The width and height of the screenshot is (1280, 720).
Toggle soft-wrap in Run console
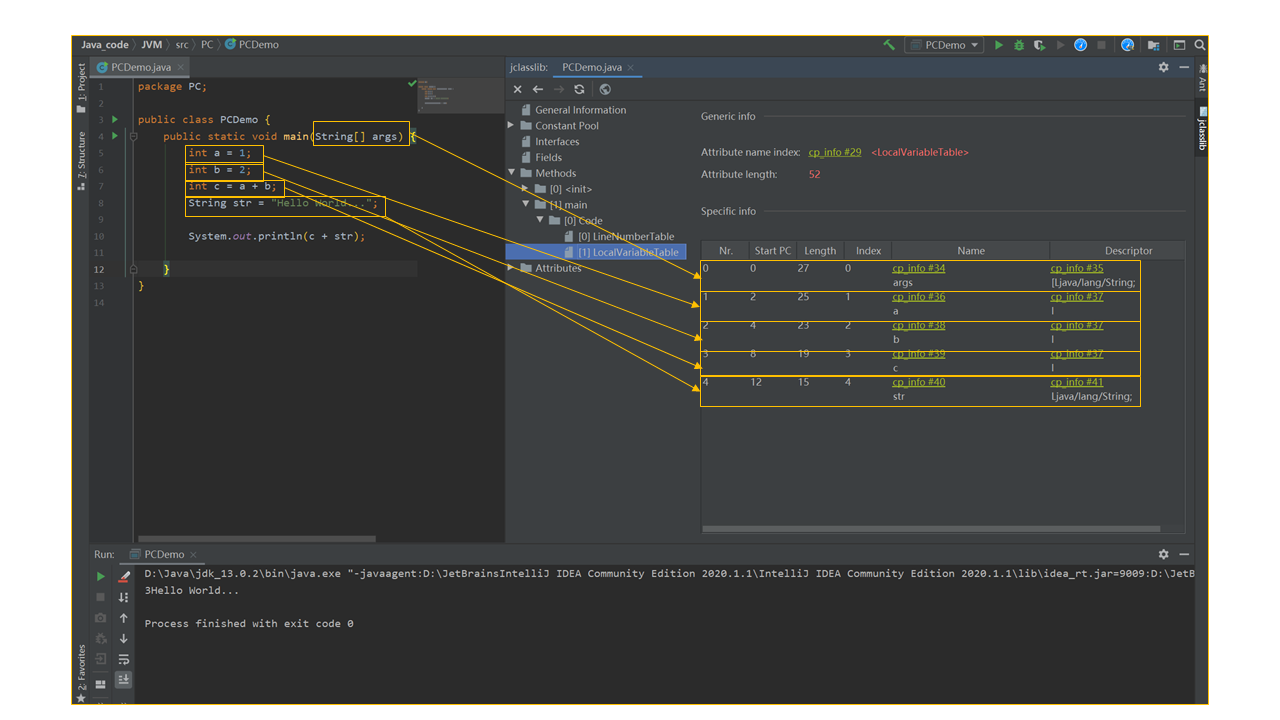point(124,659)
